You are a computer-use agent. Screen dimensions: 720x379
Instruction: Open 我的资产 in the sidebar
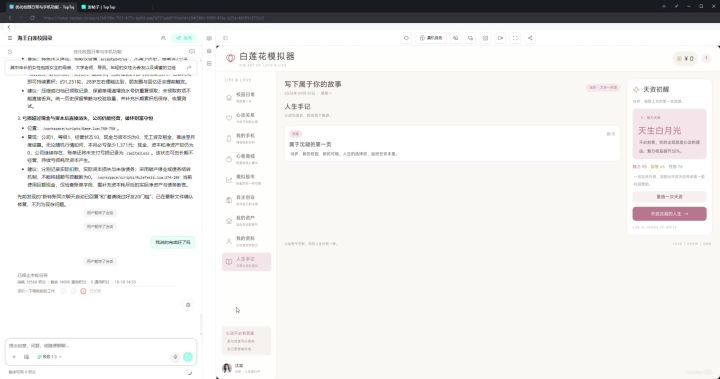click(246, 221)
